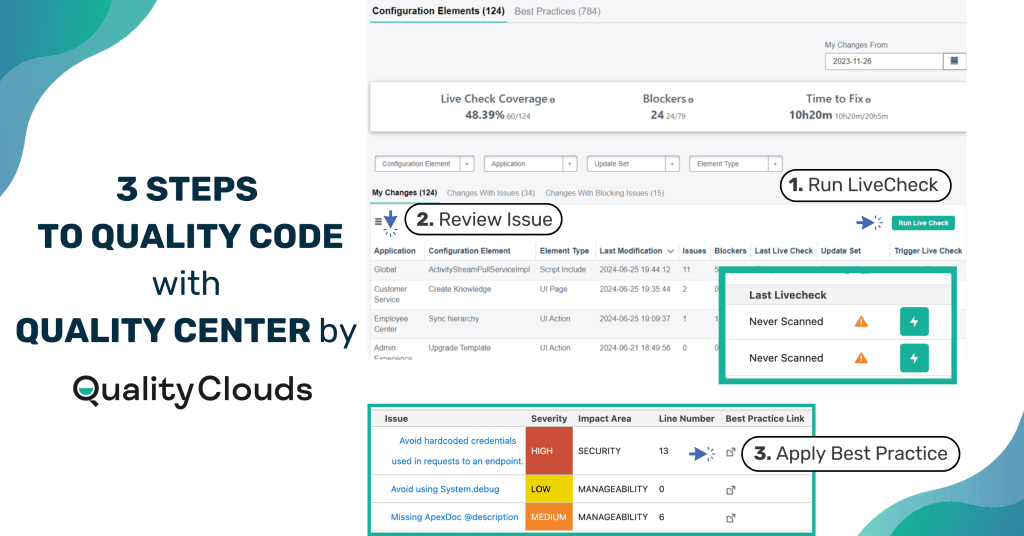The image size is (1024, 536).
Task: Click the 10h20m time to fix value
Action: pyautogui.click(x=810, y=115)
